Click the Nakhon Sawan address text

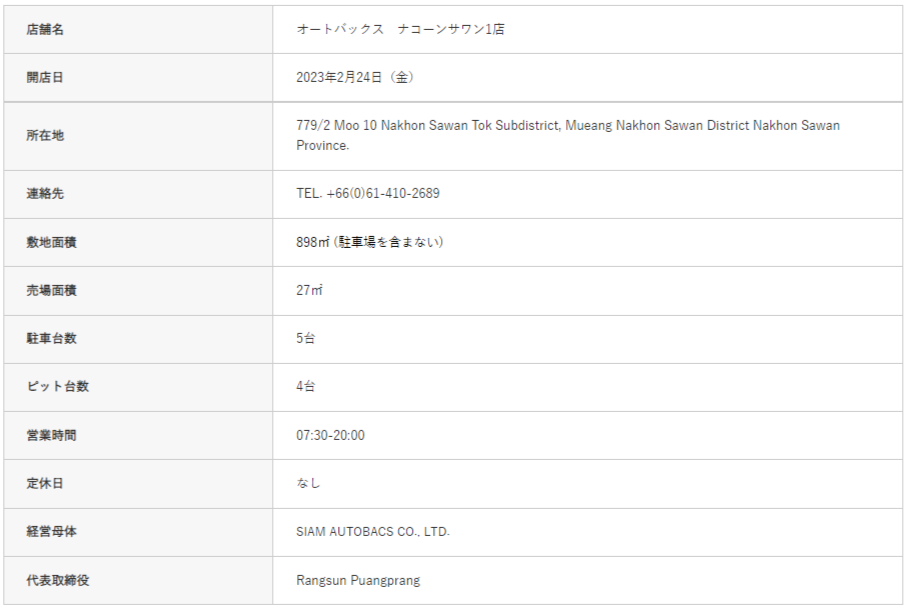click(567, 135)
